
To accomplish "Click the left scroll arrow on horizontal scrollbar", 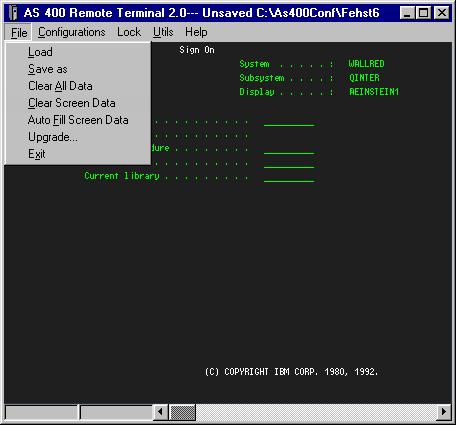I will coord(161,412).
